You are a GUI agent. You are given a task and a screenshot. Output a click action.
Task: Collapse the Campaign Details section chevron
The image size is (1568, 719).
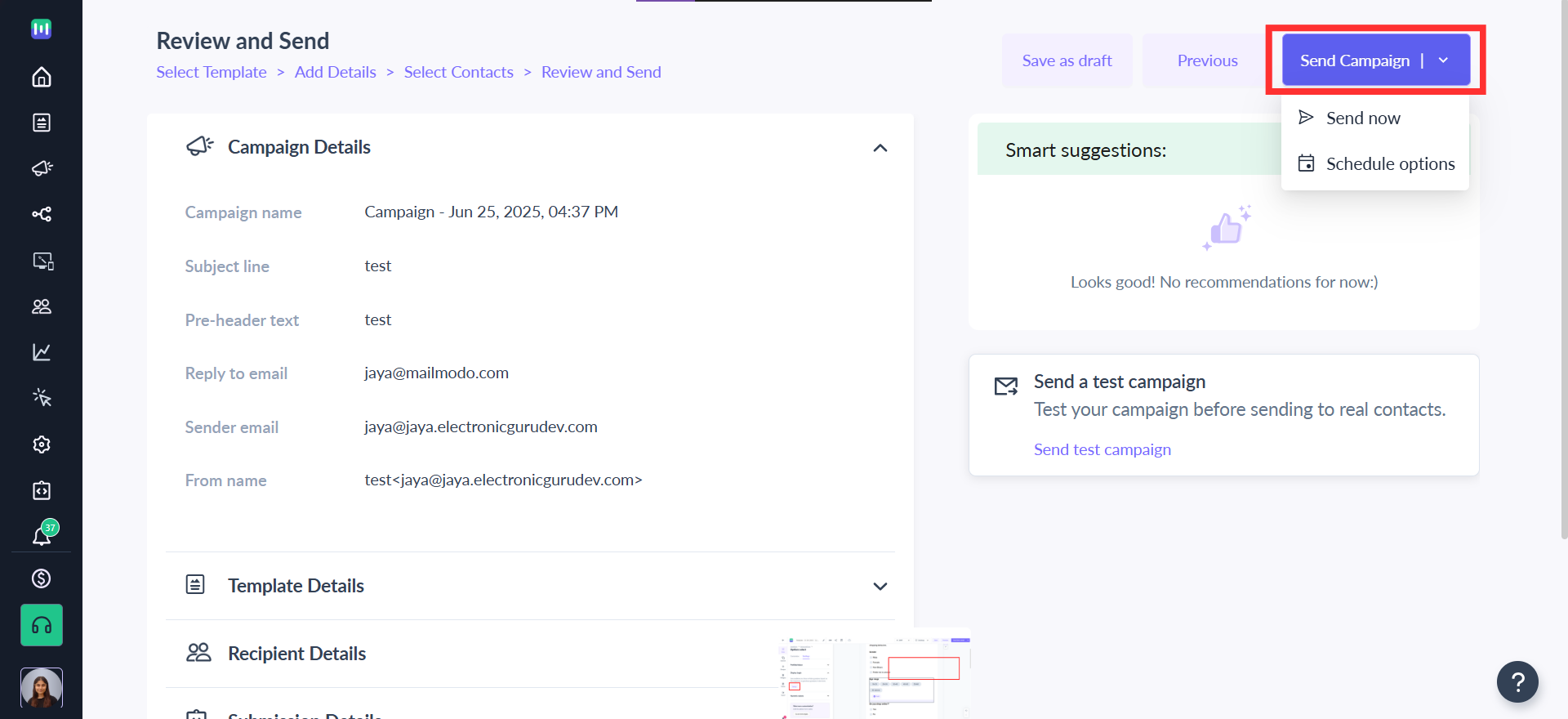click(880, 148)
